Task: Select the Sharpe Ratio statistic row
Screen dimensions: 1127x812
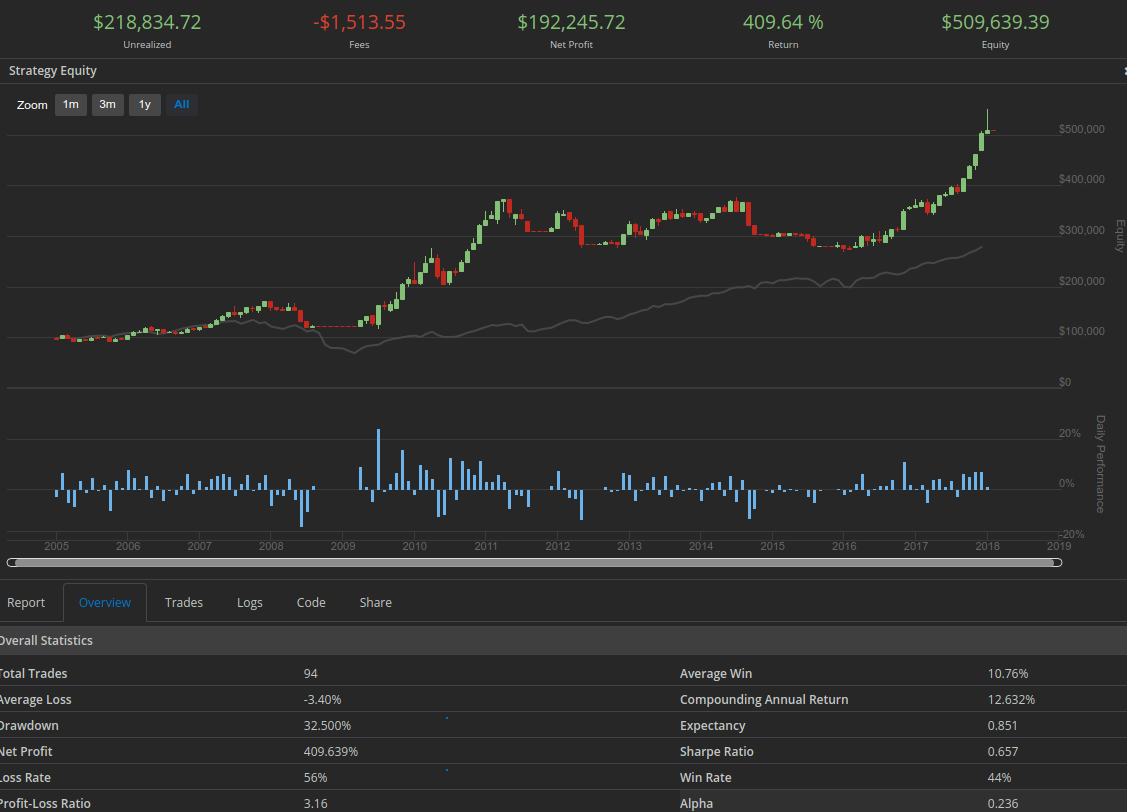Action: click(716, 752)
